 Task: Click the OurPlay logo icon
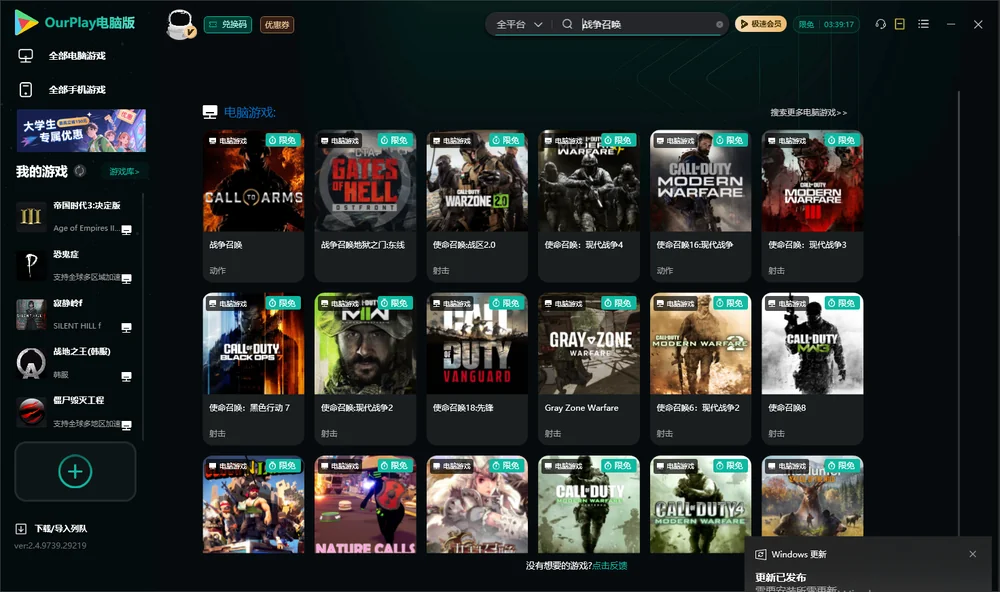click(26, 23)
